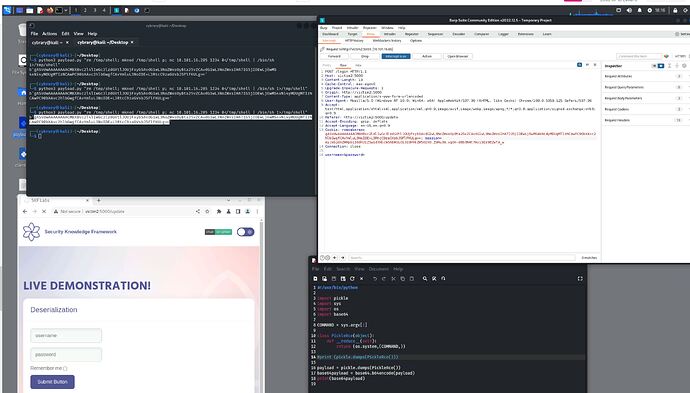Screen dimensions: 690x393
Task: Open the HTTP history sub-tab
Action: 354,40
